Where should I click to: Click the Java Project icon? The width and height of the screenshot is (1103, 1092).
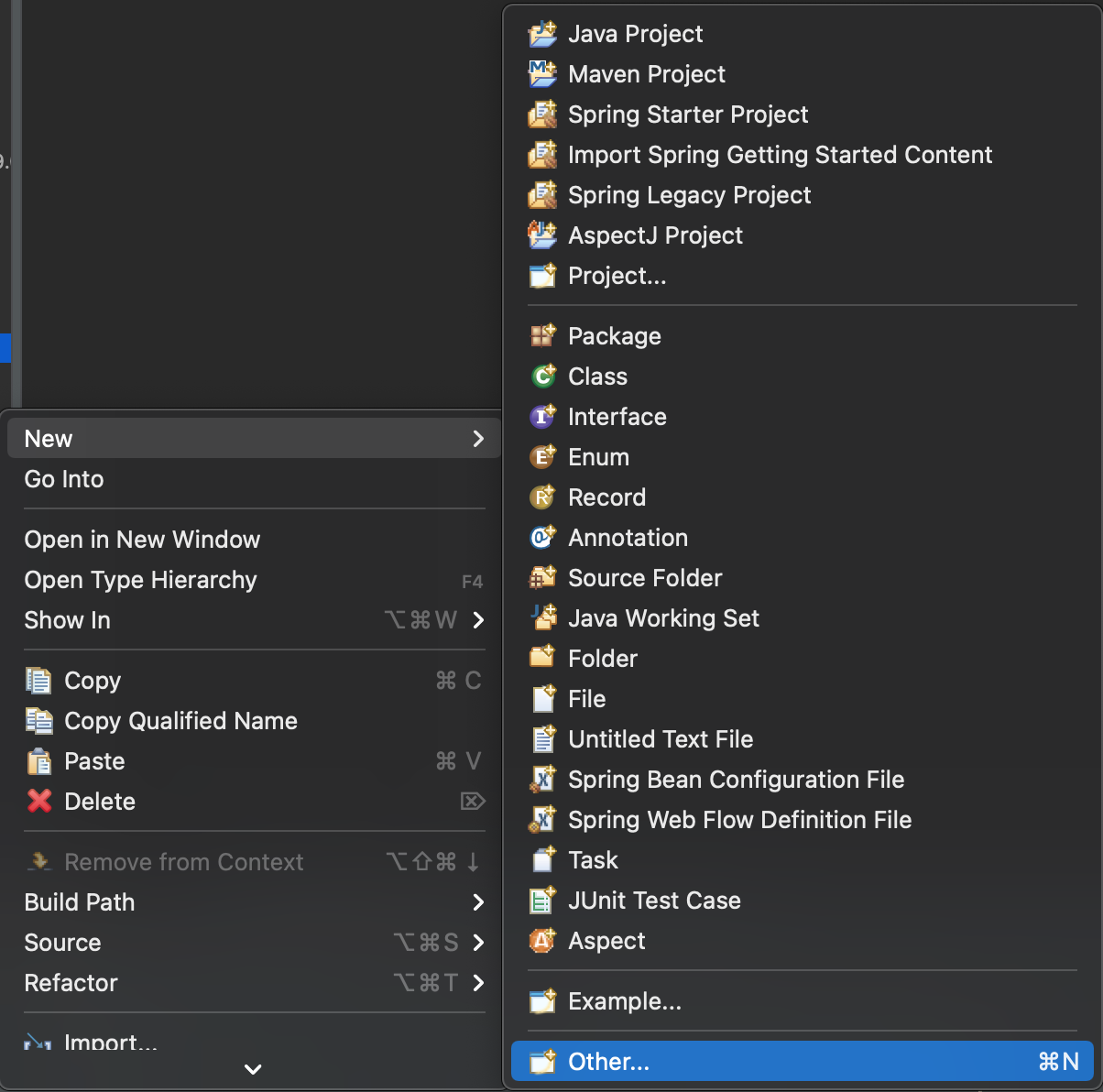pos(542,34)
